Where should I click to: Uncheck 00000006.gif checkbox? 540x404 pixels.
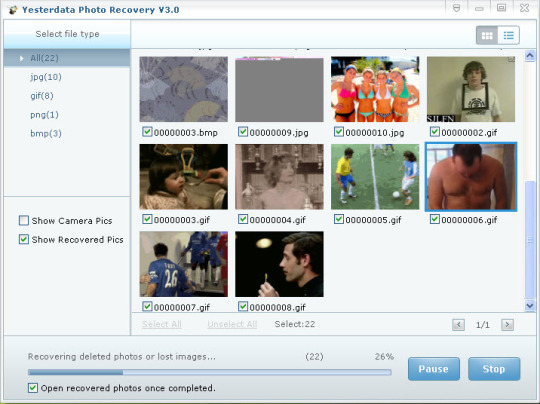point(435,219)
